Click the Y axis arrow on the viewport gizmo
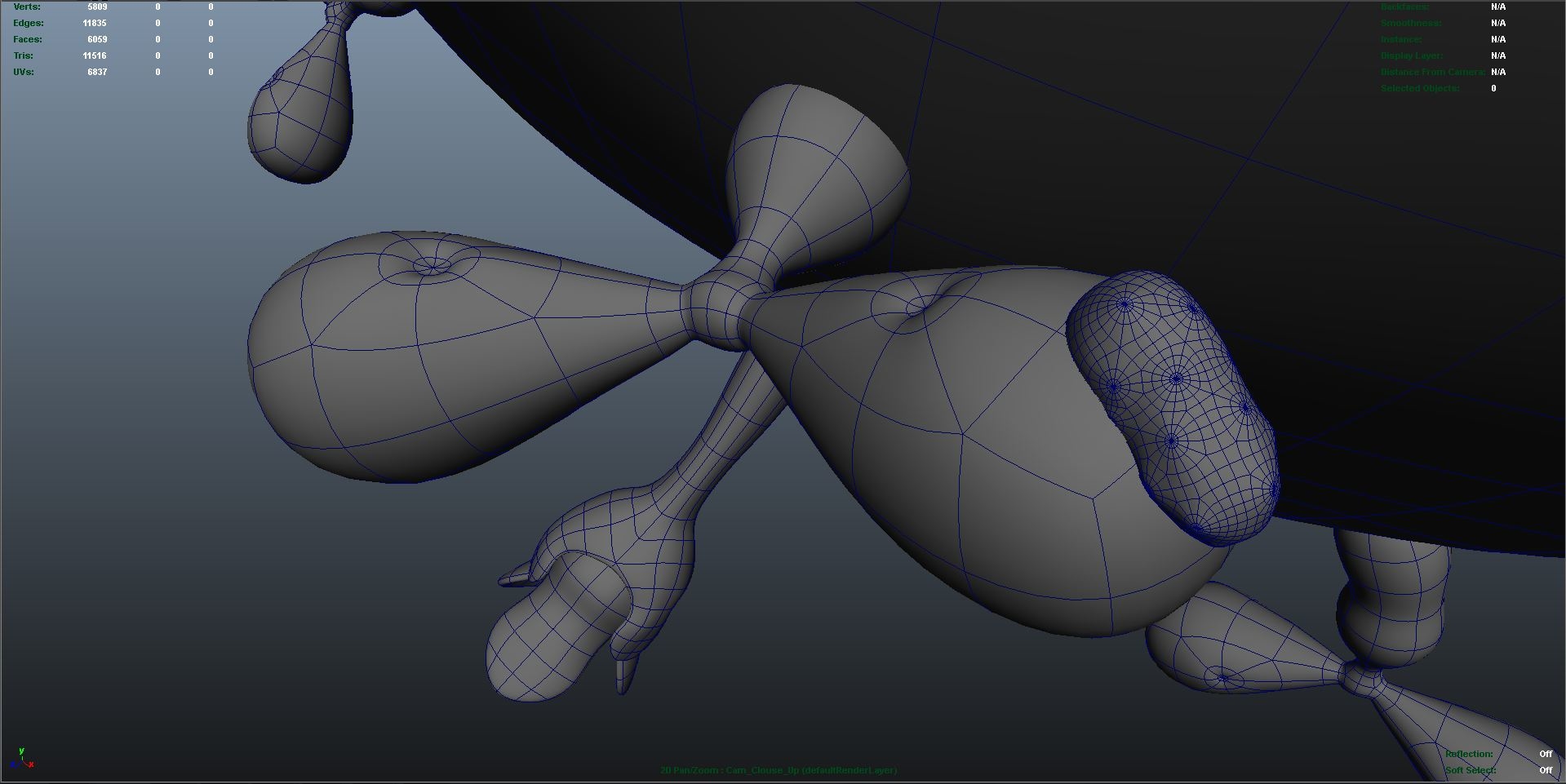 pos(22,752)
